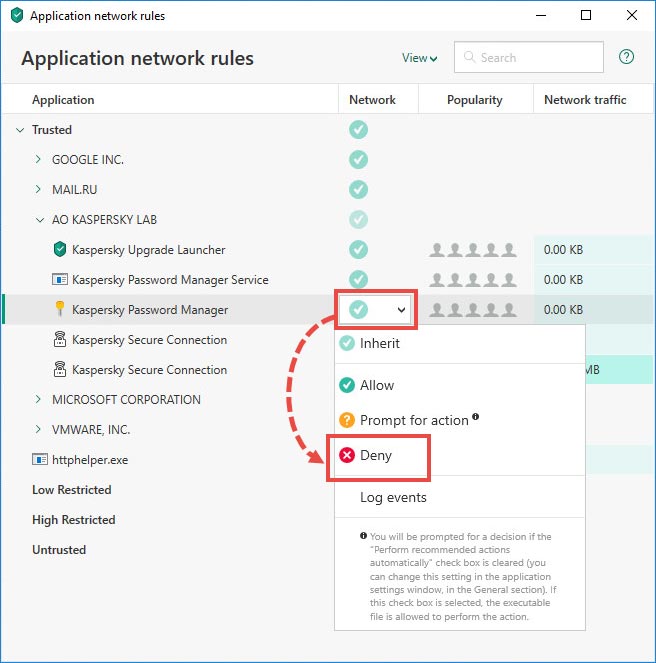The height and width of the screenshot is (663, 656).
Task: Expand the MICROSOFT CORPORATION group
Action: [x=38, y=399]
